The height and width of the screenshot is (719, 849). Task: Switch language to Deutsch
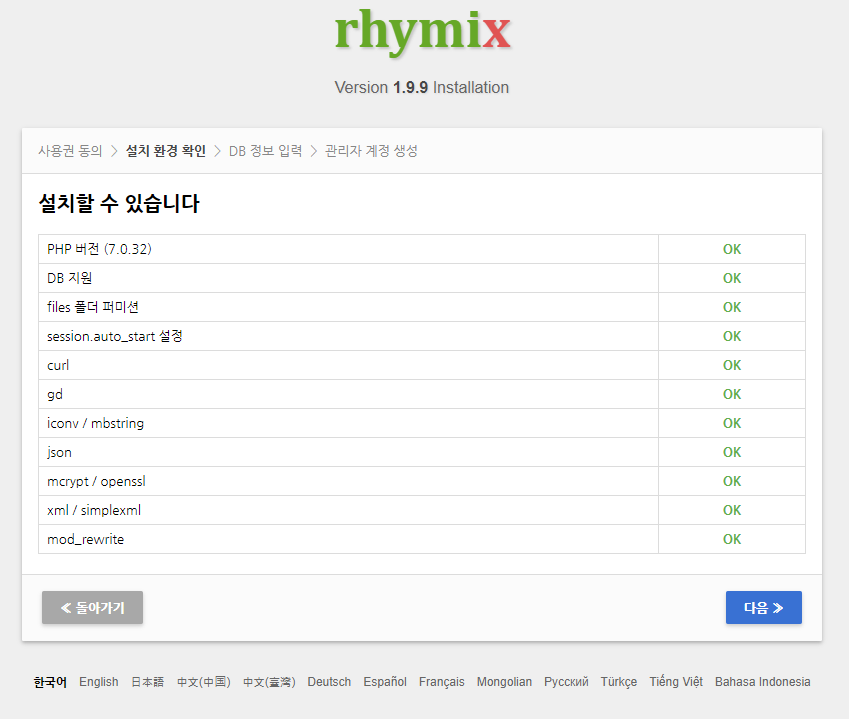coord(329,682)
